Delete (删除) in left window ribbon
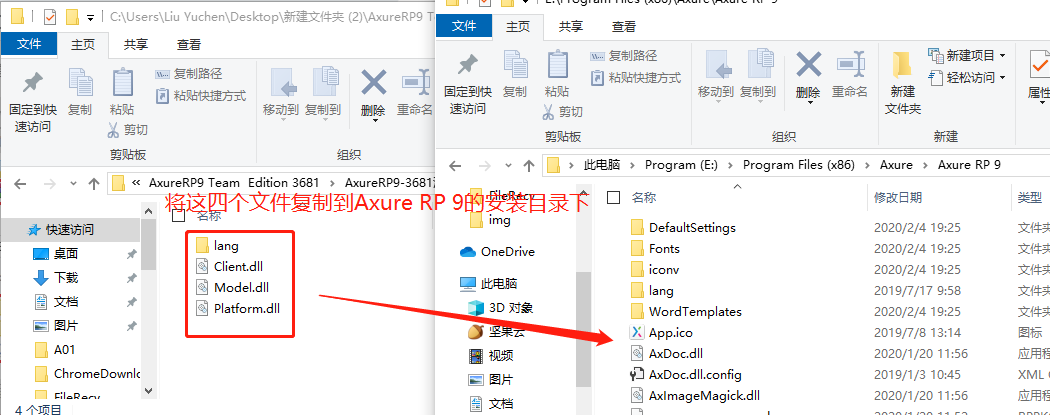This screenshot has width=1050, height=415. pyautogui.click(x=373, y=92)
